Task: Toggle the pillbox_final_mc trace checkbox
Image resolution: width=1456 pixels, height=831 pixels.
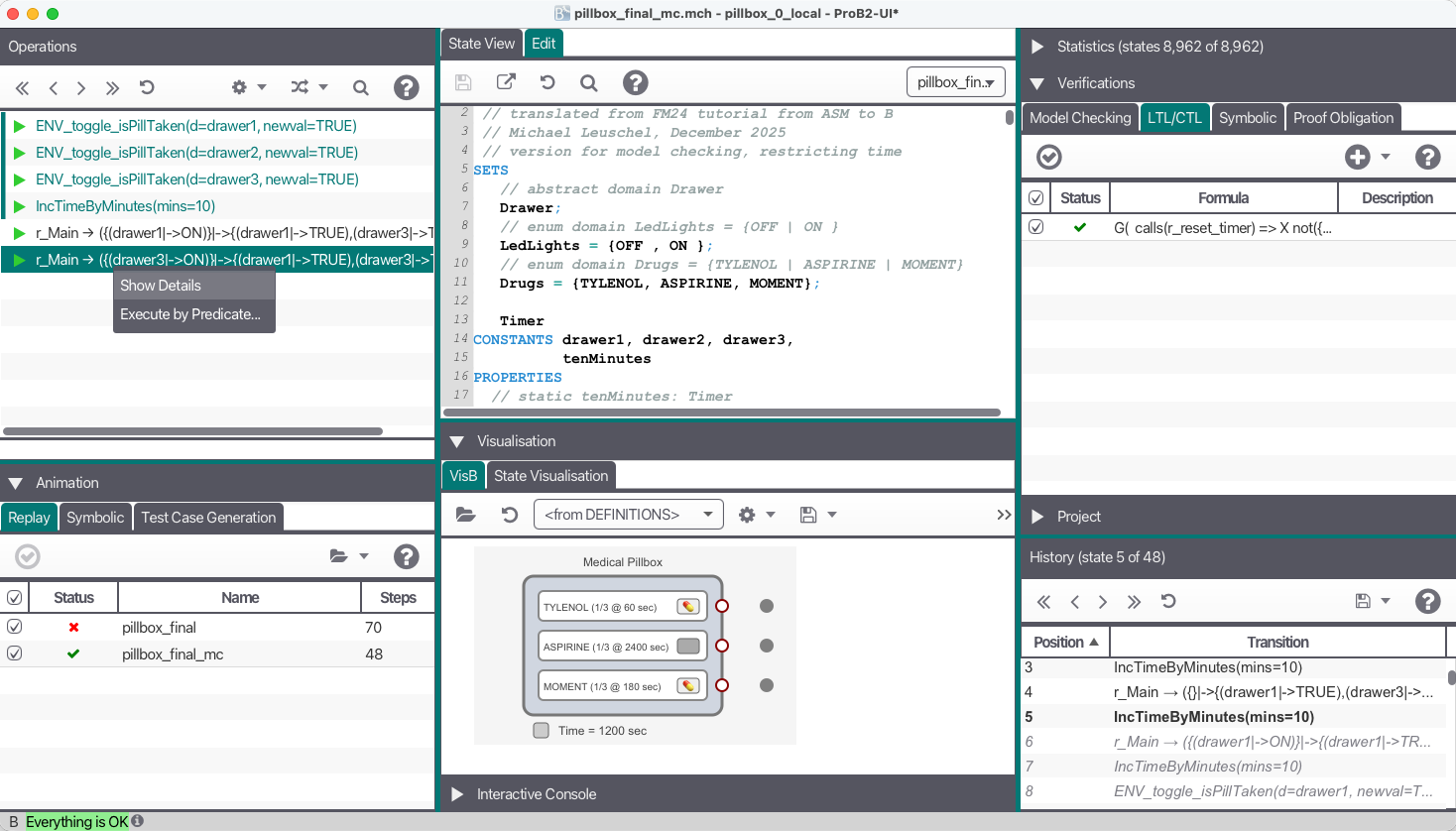Action: click(15, 653)
